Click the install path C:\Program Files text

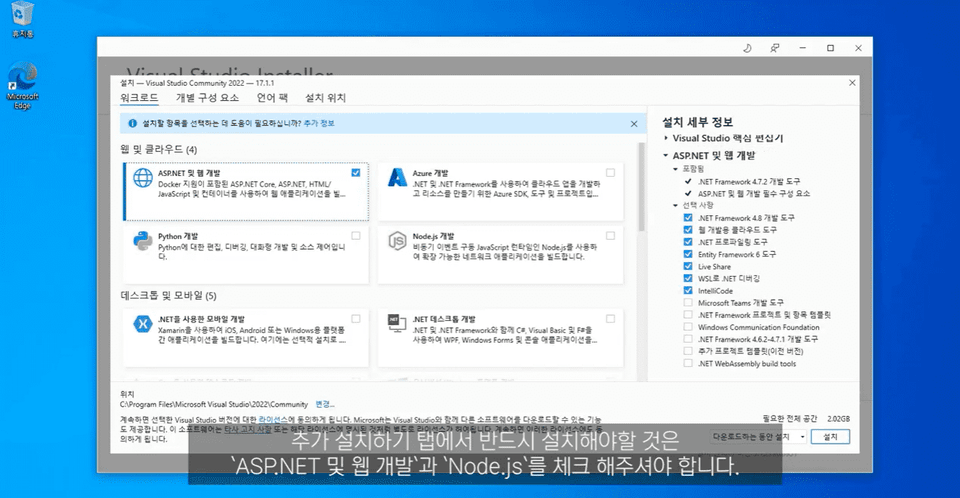coord(214,404)
